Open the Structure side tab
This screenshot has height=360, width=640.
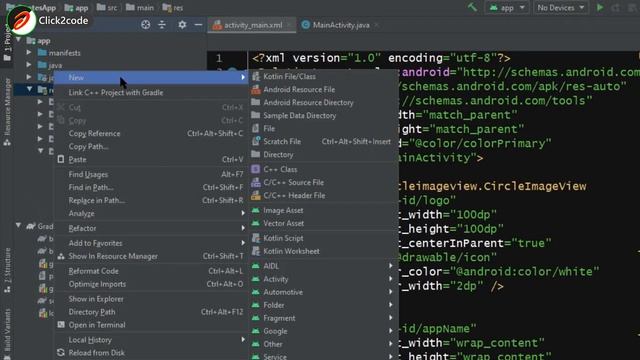pos(7,270)
